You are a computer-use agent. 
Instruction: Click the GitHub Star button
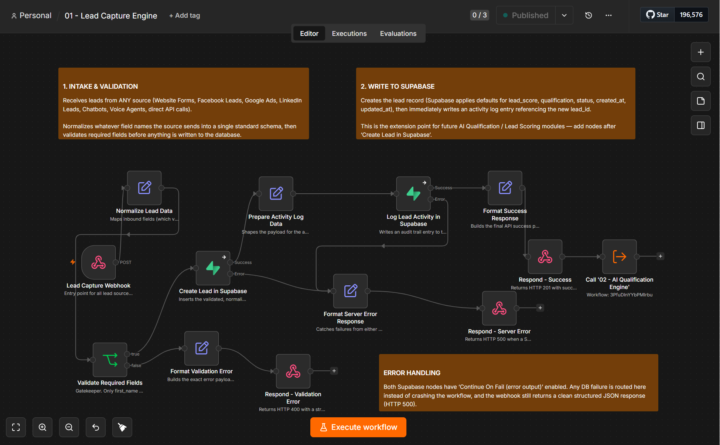(x=657, y=15)
